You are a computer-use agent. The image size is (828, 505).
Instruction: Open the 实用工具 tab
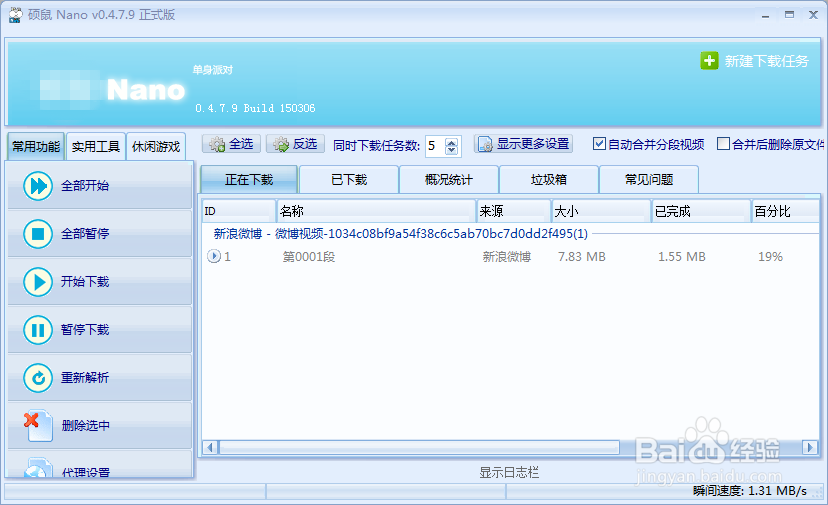[x=96, y=146]
